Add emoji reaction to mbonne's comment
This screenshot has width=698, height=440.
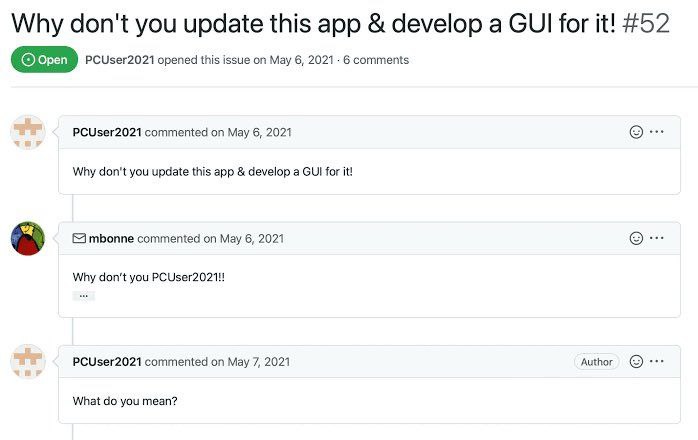pos(636,238)
